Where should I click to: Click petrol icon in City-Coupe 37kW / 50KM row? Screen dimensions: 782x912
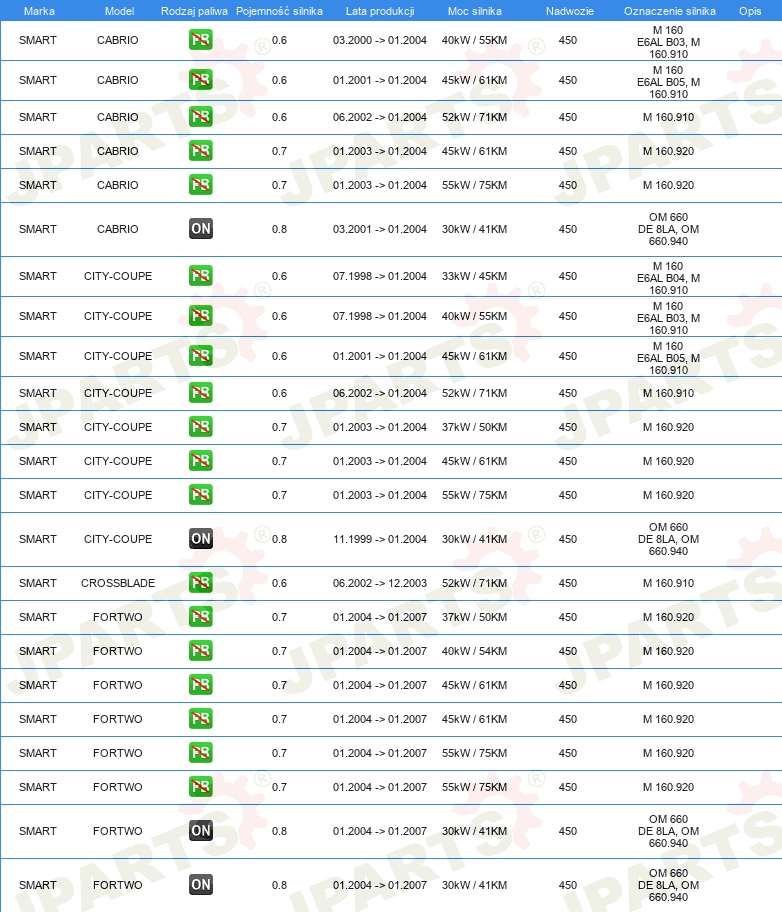(201, 427)
